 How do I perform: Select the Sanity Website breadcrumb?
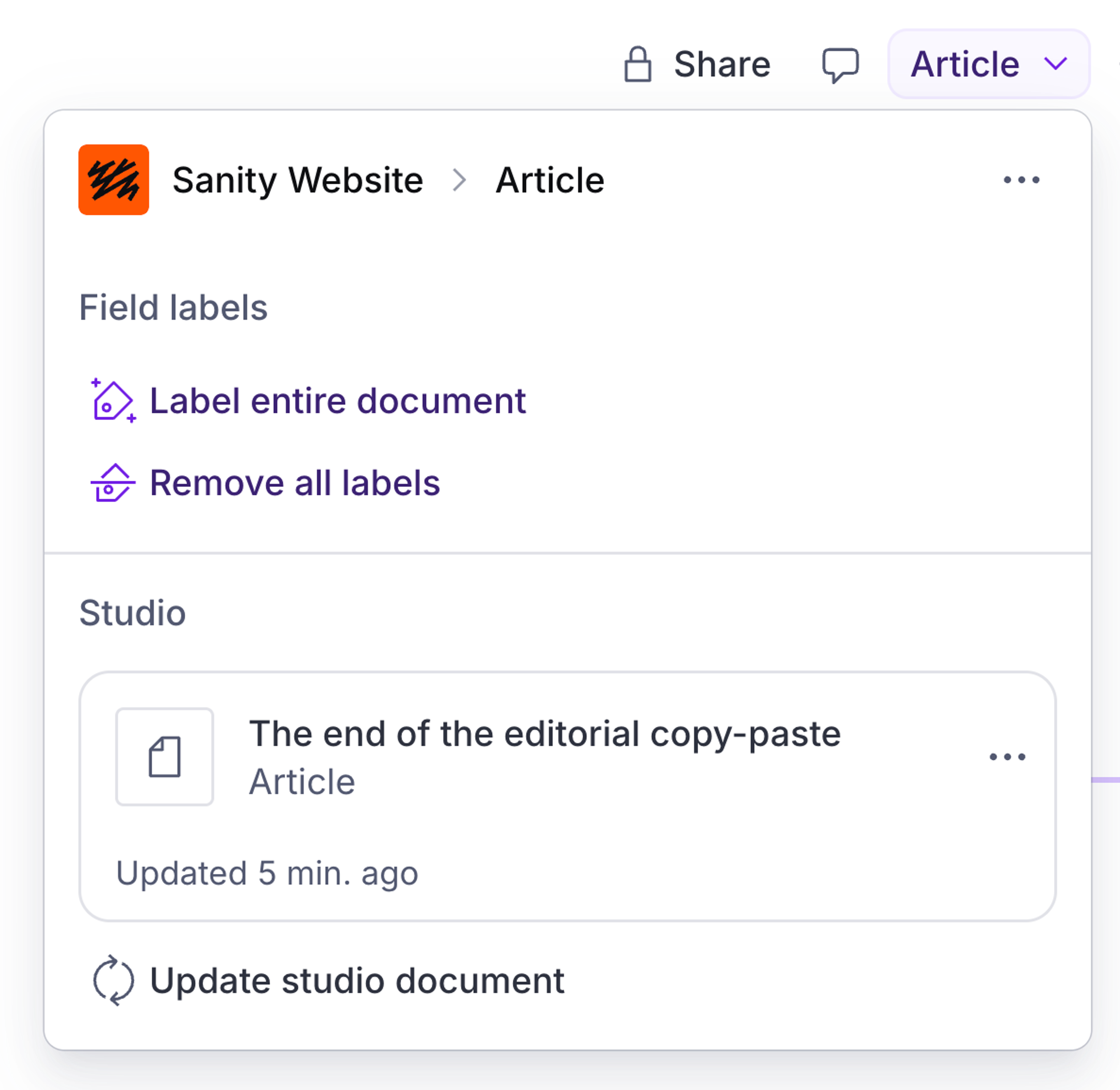coord(298,180)
